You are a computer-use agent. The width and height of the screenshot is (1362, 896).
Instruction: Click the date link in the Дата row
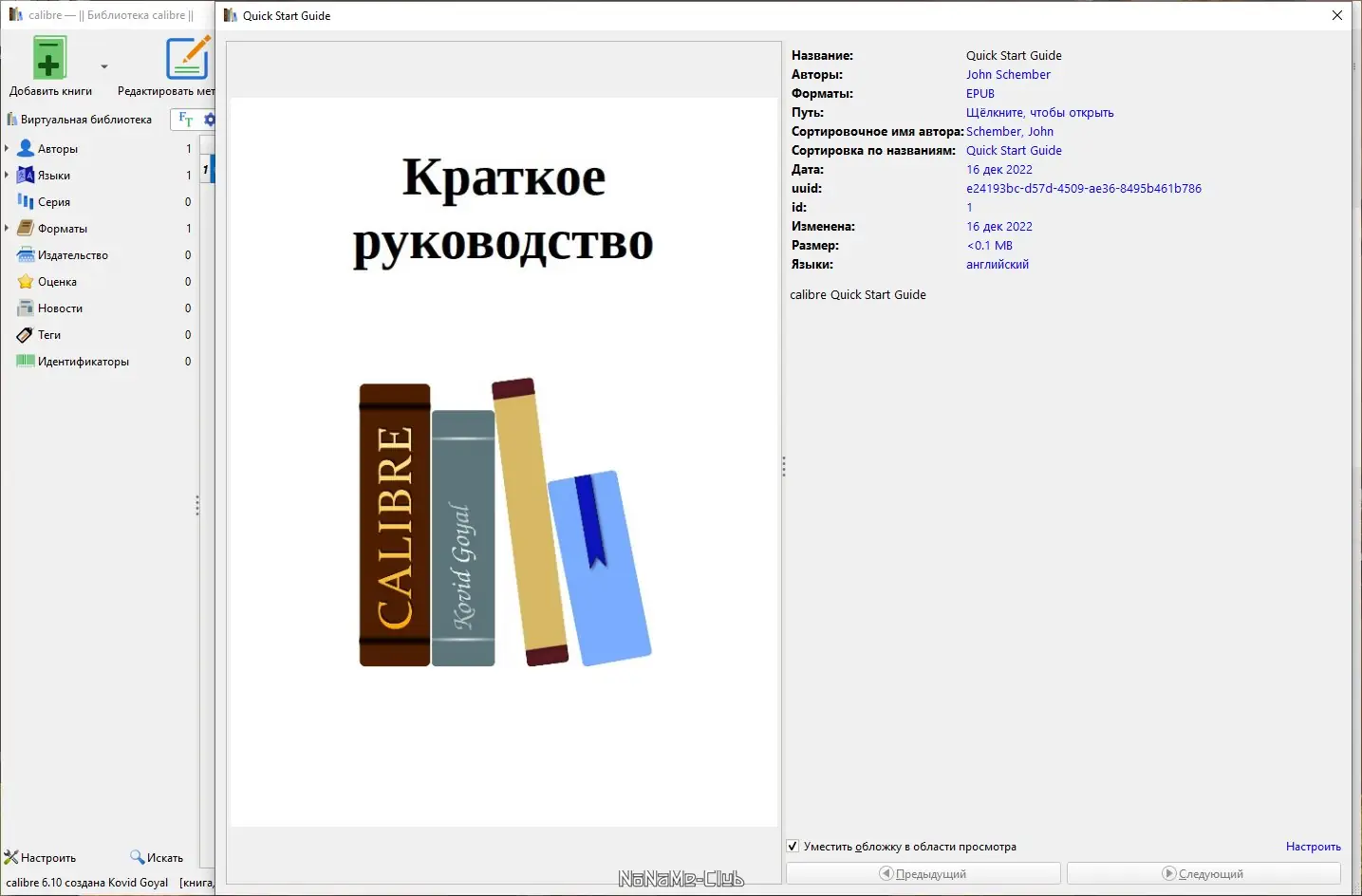999,169
